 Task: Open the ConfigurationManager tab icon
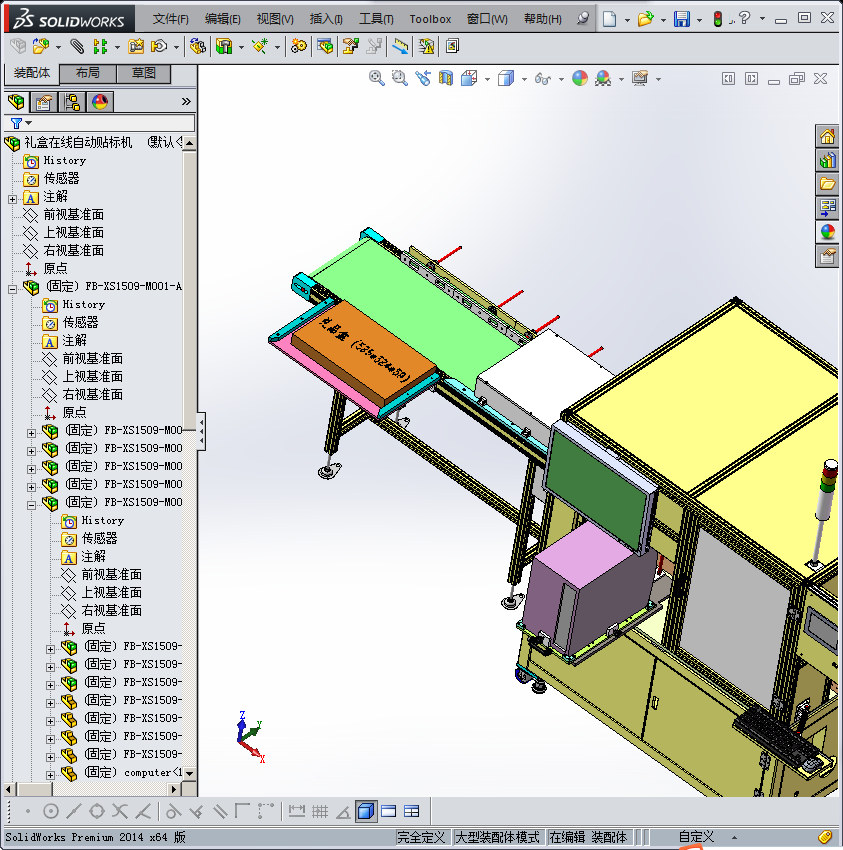[x=72, y=101]
